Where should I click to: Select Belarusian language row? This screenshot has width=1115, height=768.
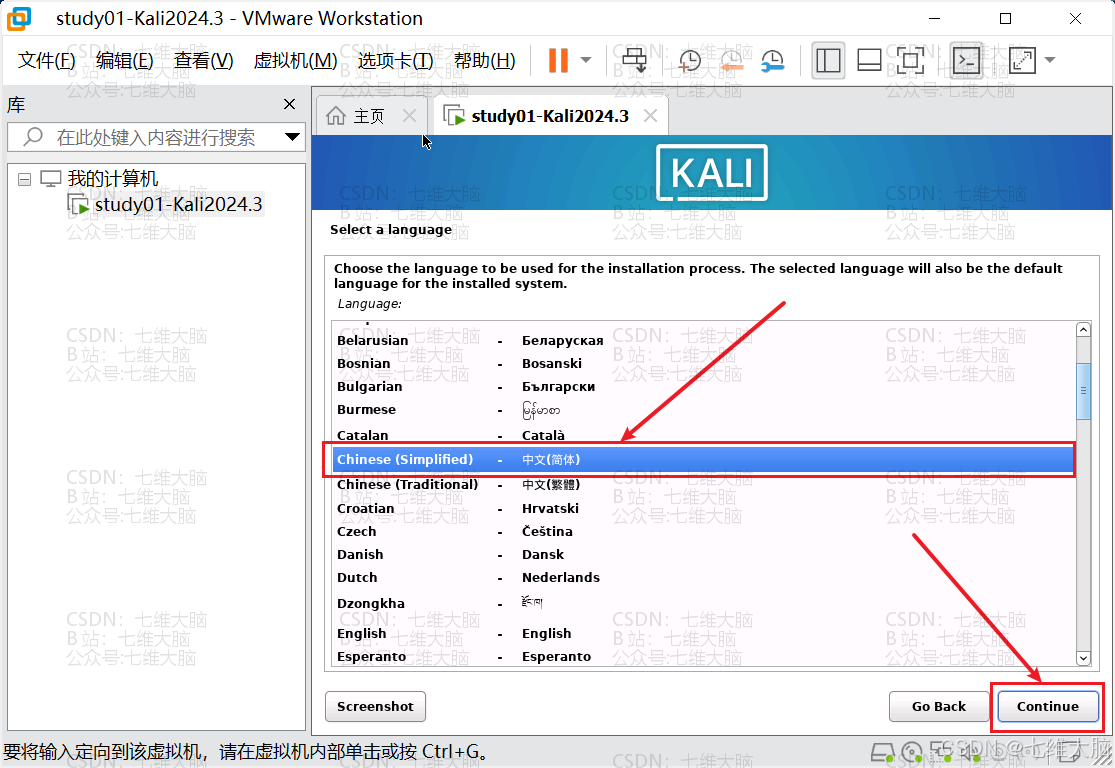[703, 341]
